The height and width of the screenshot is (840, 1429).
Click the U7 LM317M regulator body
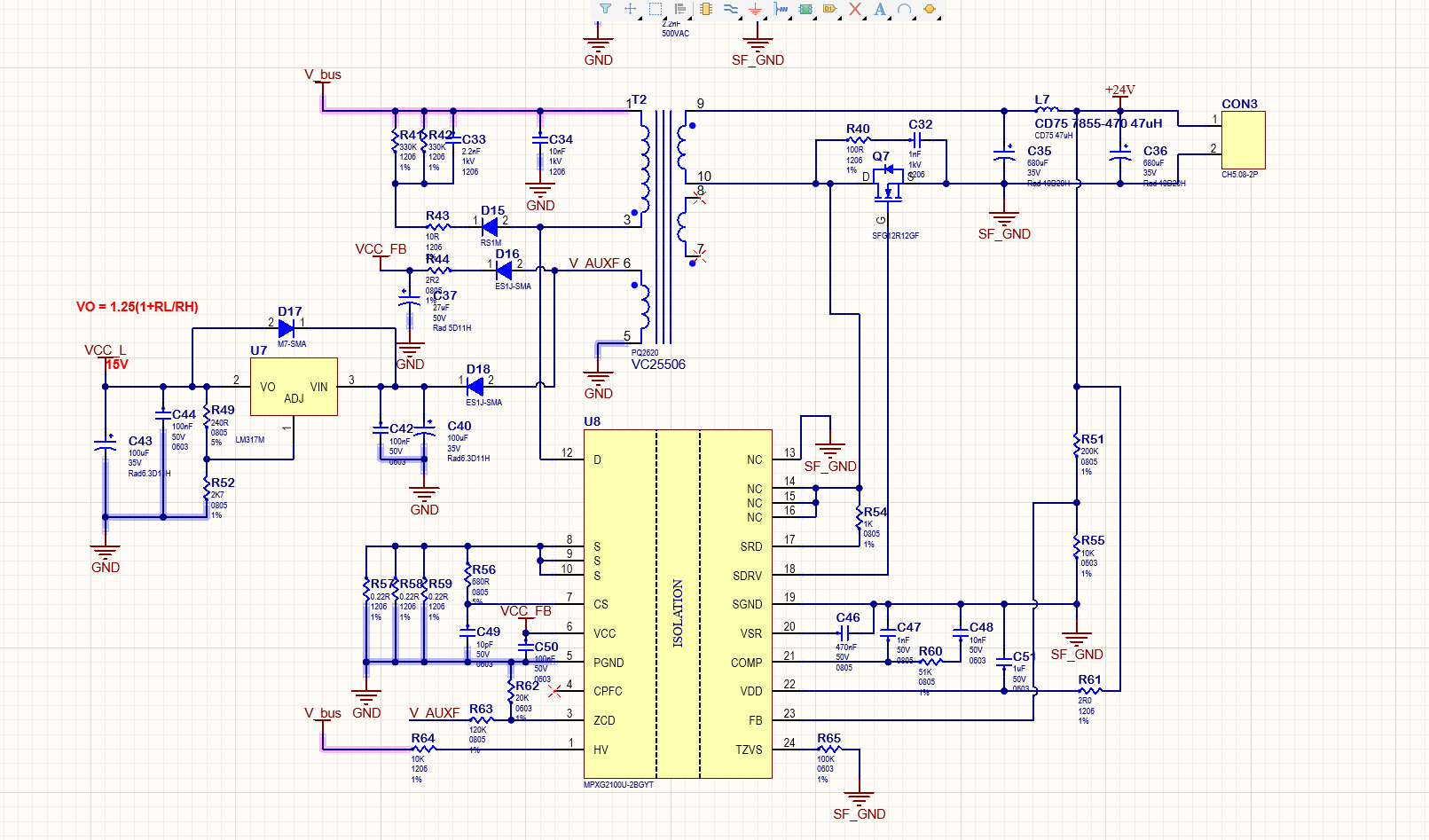(294, 387)
